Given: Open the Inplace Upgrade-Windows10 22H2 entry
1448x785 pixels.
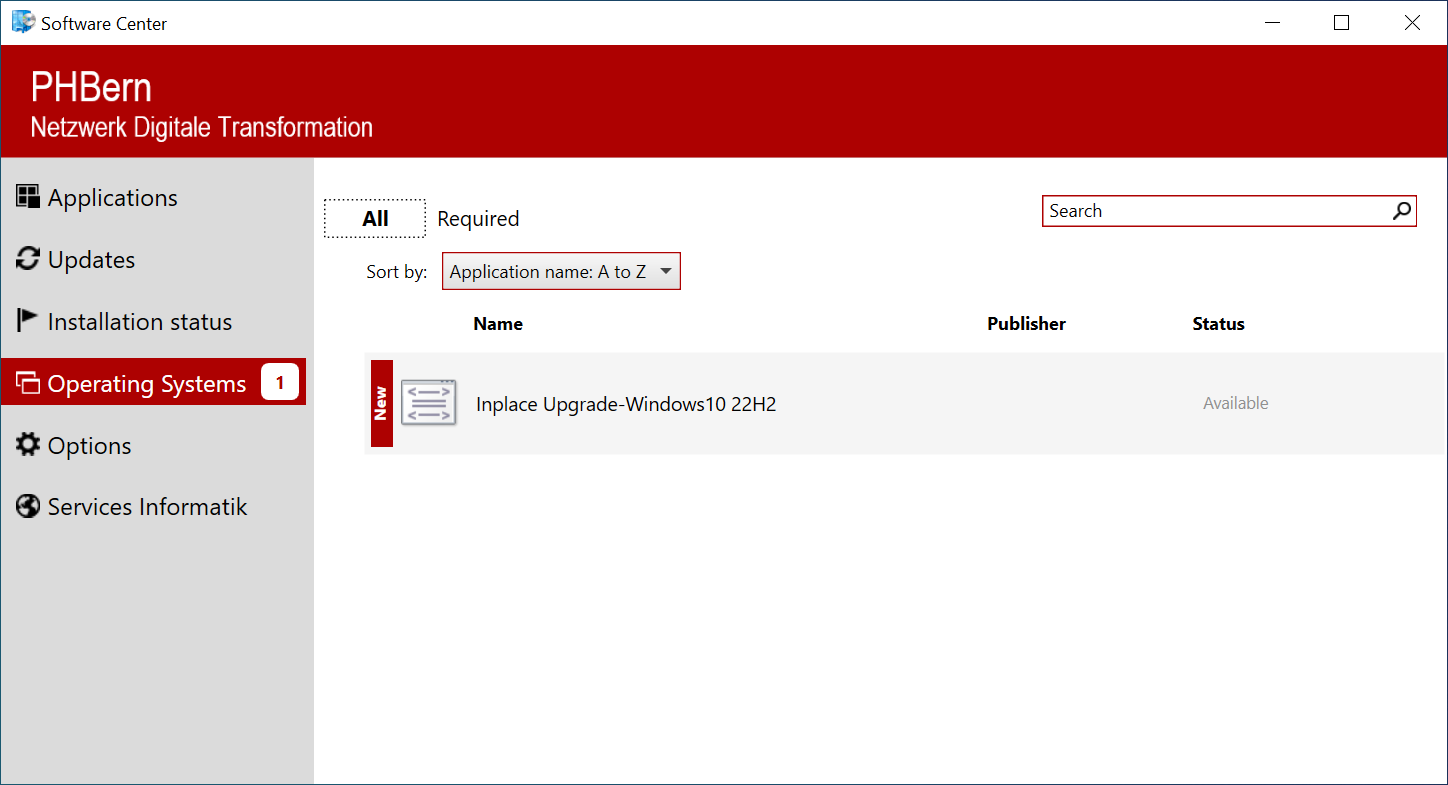Looking at the screenshot, I should [x=906, y=403].
